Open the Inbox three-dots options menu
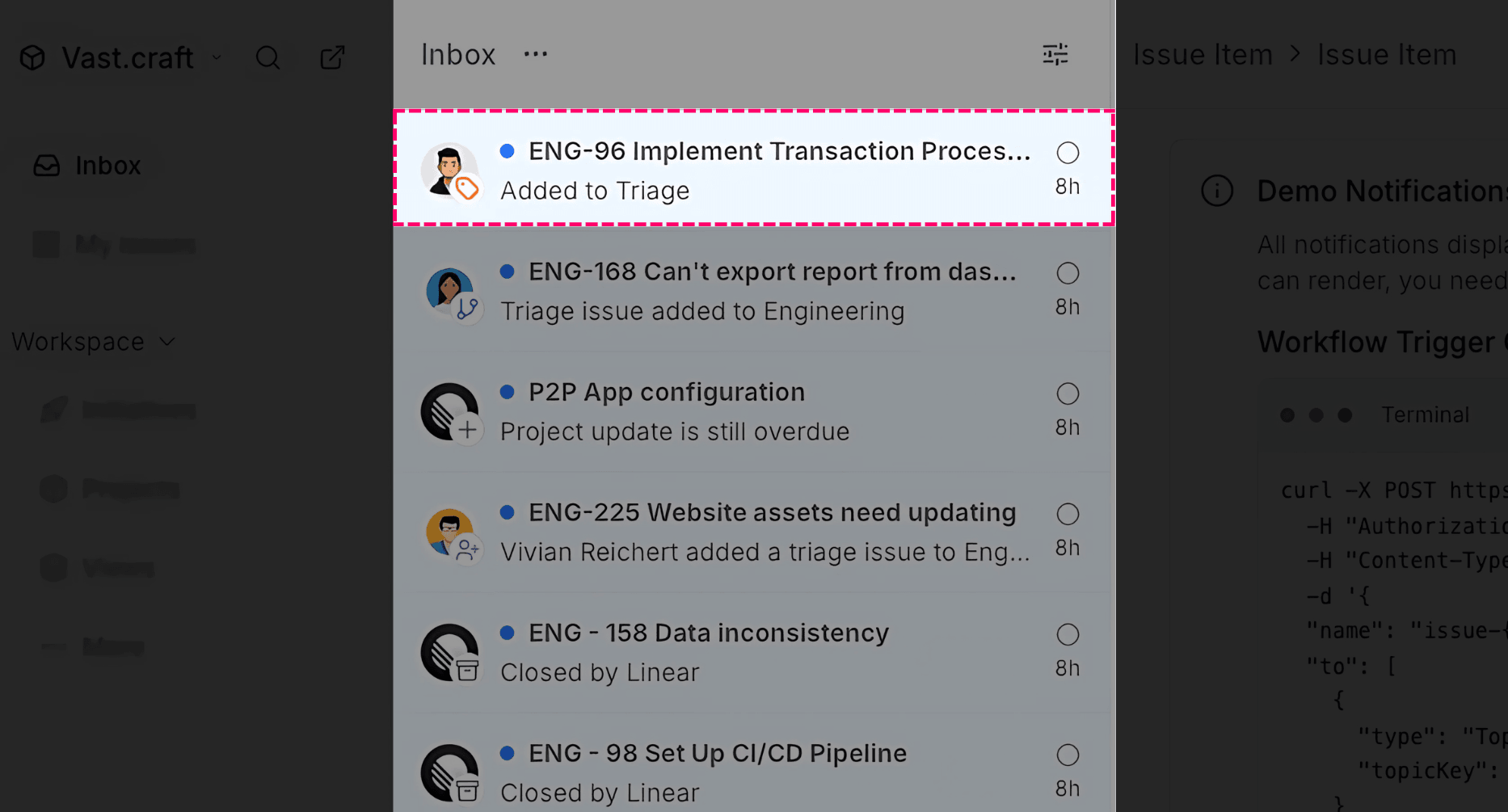 (535, 54)
